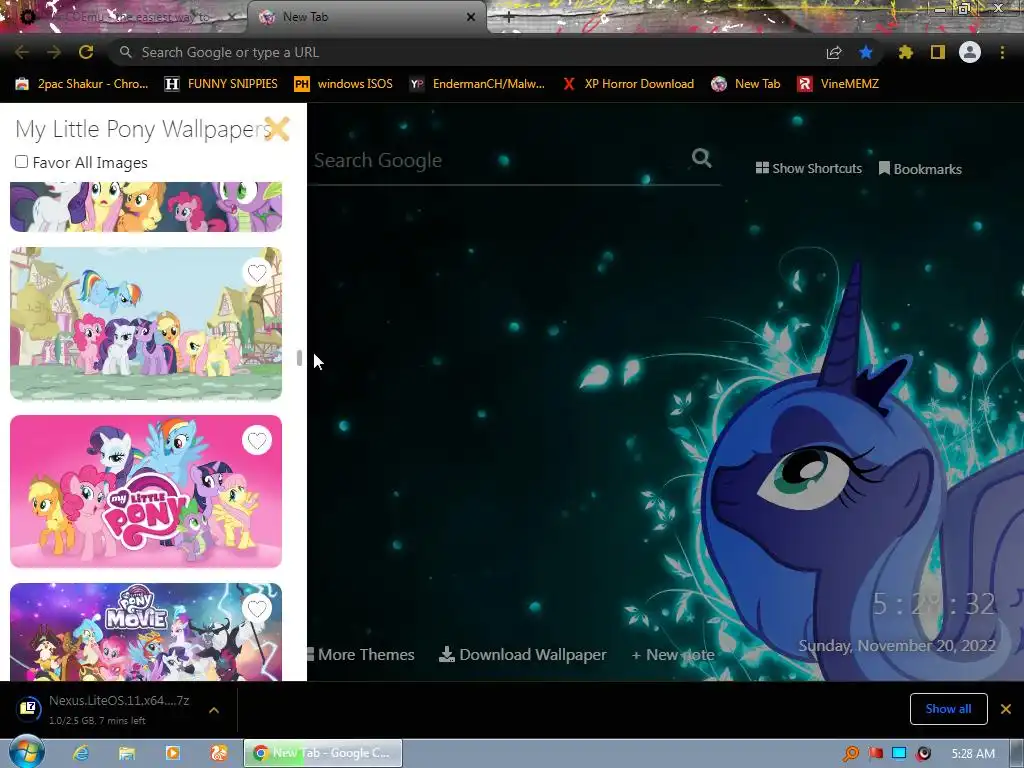
Task: Click the New Tab - Google Chrome taskbar button
Action: coord(323,753)
